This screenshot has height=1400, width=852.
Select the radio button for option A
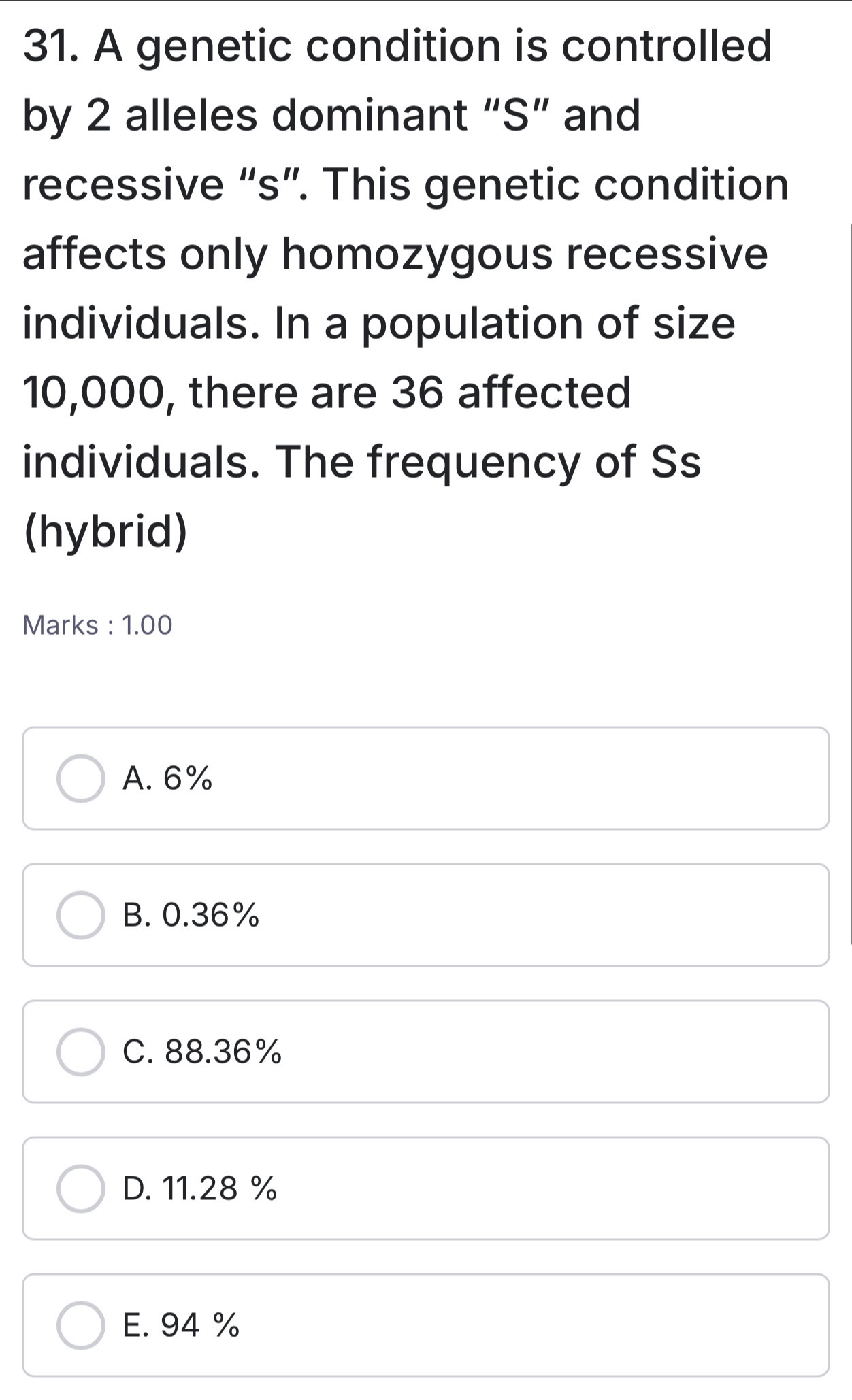pos(81,778)
